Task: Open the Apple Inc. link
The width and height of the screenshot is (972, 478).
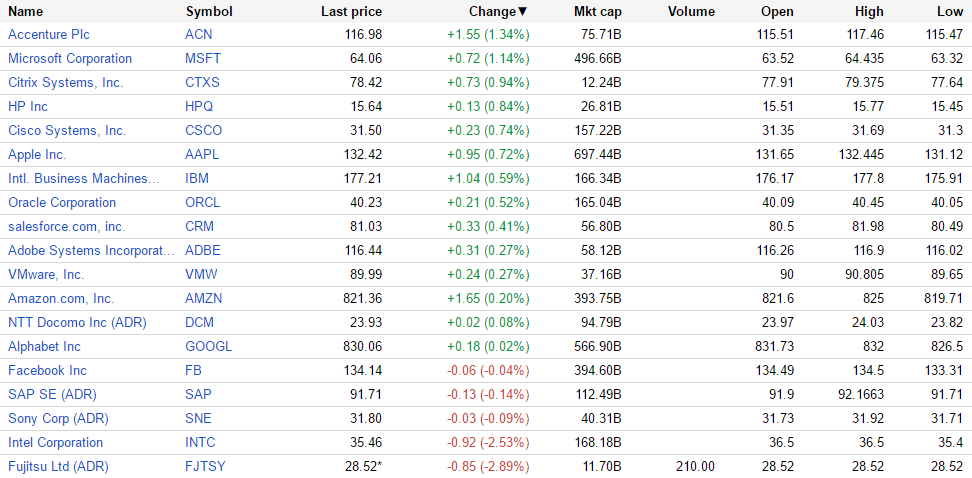Action: point(37,154)
